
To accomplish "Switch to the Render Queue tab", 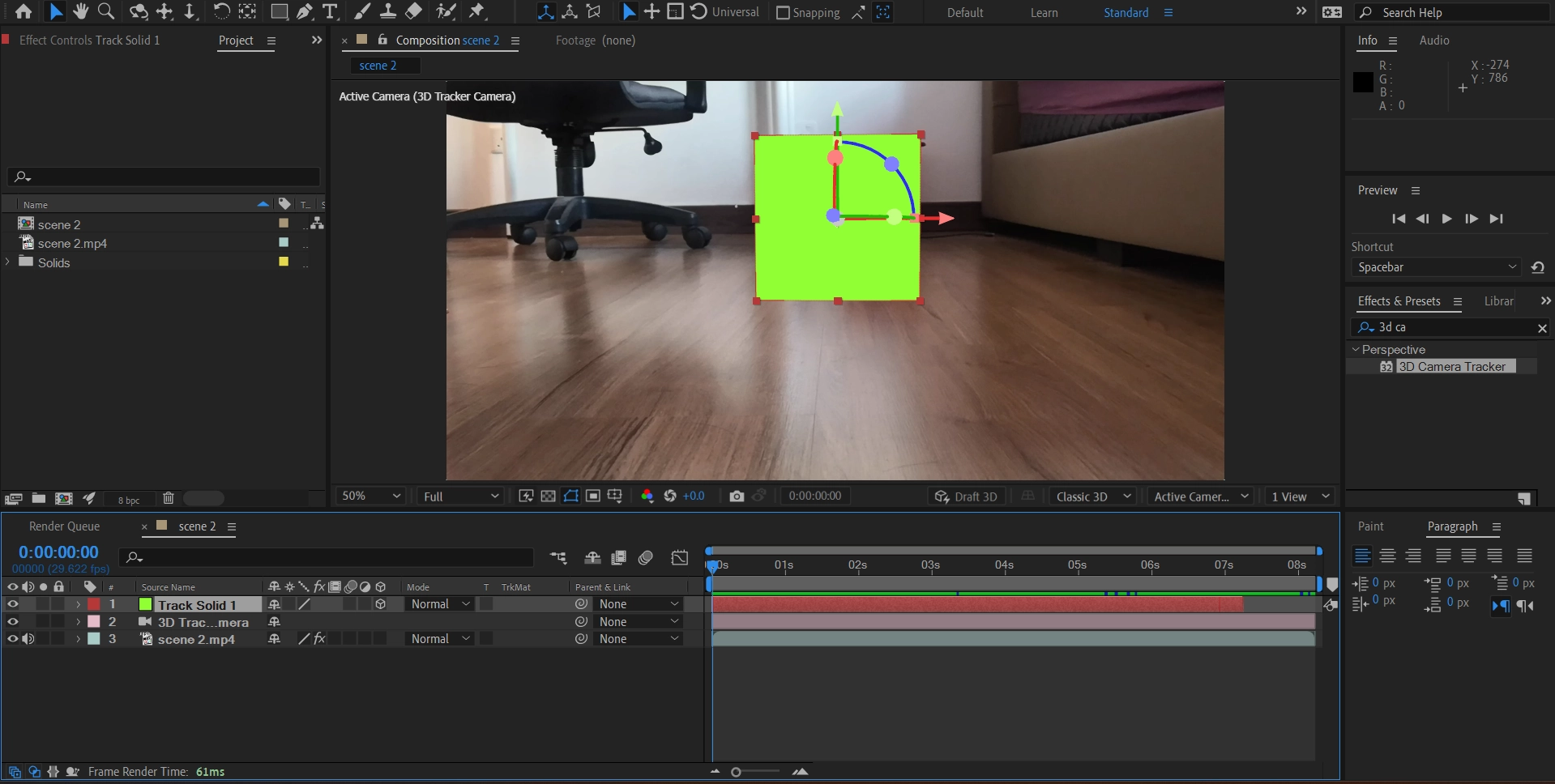I will 64,526.
